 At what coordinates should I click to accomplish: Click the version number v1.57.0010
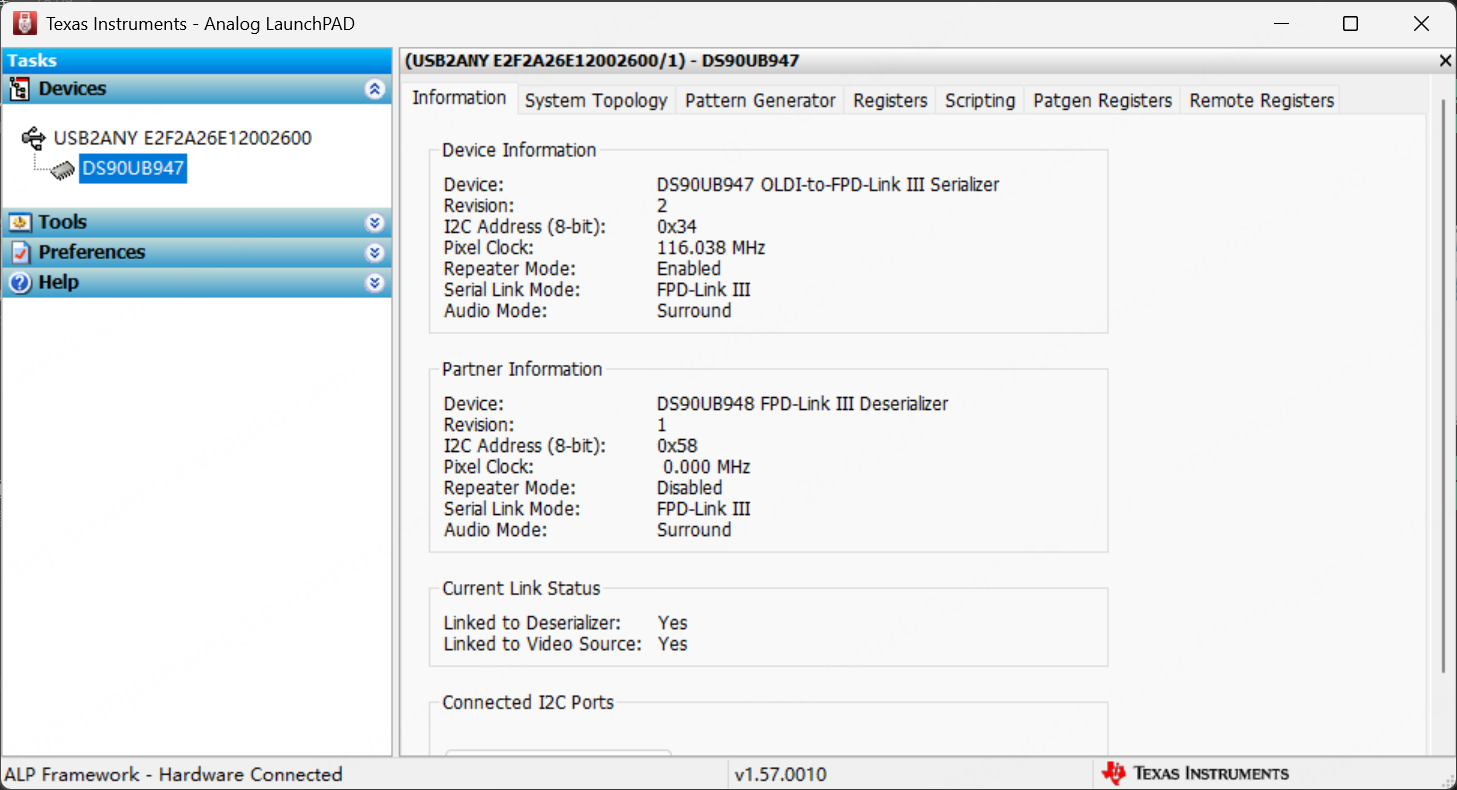point(780,774)
